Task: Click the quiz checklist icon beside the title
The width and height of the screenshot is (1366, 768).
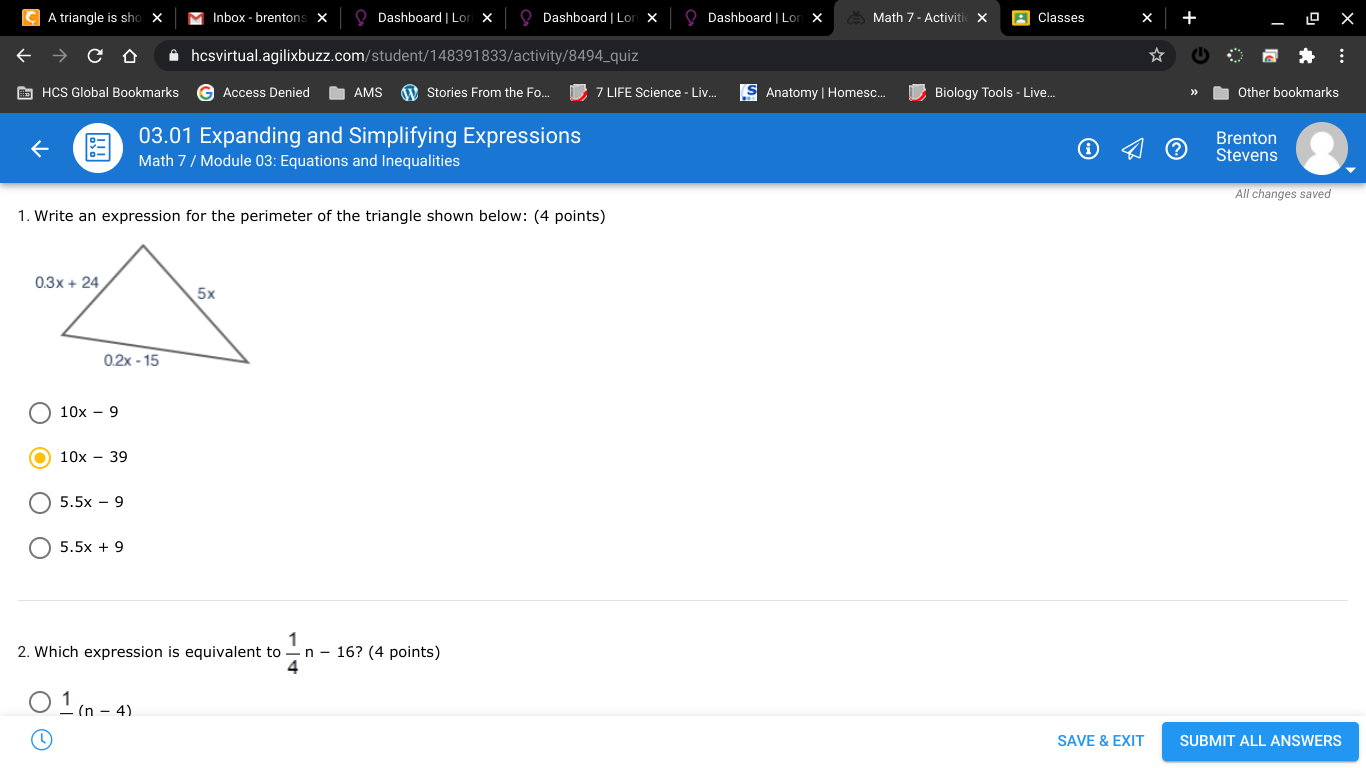Action: (98, 148)
